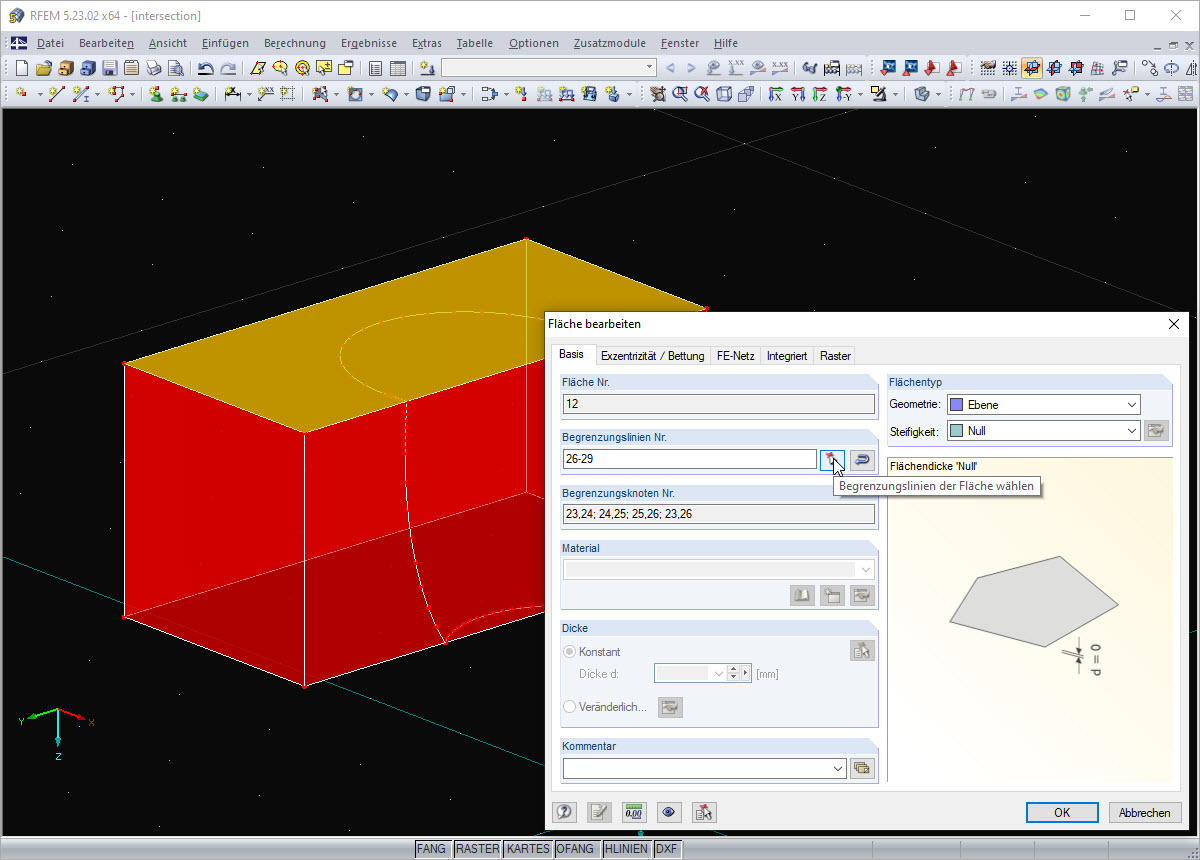Close the Fläche bearbeiten dialog
1200x860 pixels.
(1174, 324)
